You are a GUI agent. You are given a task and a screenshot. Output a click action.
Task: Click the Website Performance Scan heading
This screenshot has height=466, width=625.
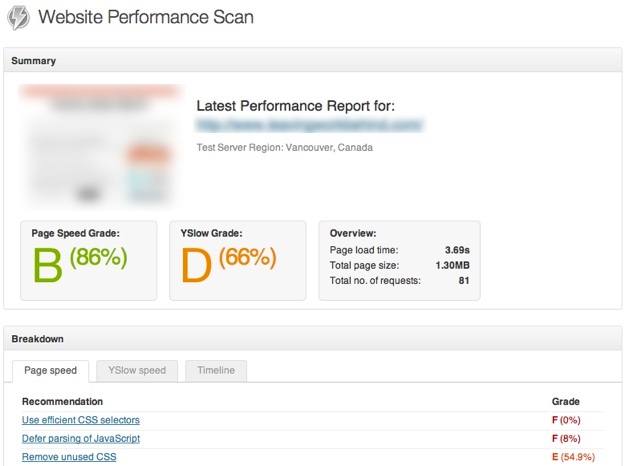coord(146,17)
